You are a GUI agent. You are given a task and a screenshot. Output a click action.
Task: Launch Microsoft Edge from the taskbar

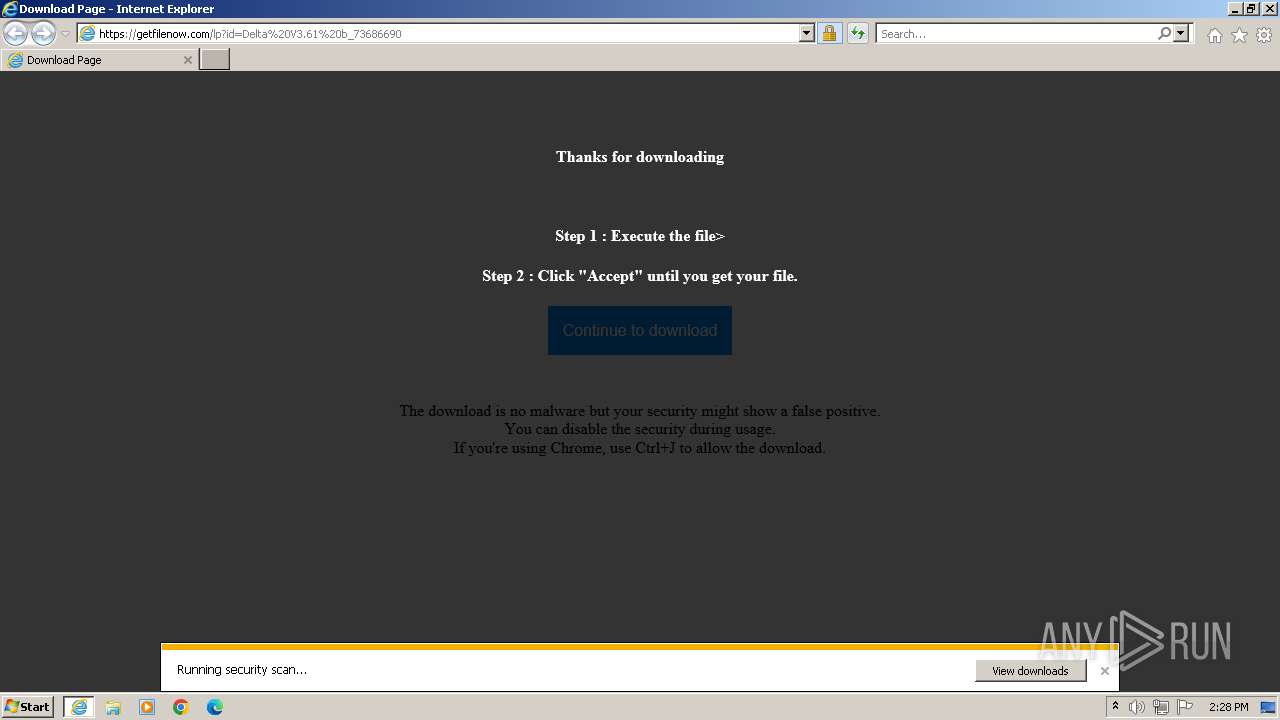coord(215,707)
